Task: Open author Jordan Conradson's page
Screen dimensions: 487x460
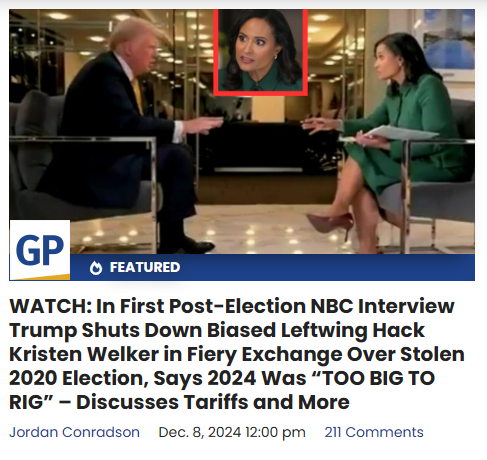Action: (74, 432)
